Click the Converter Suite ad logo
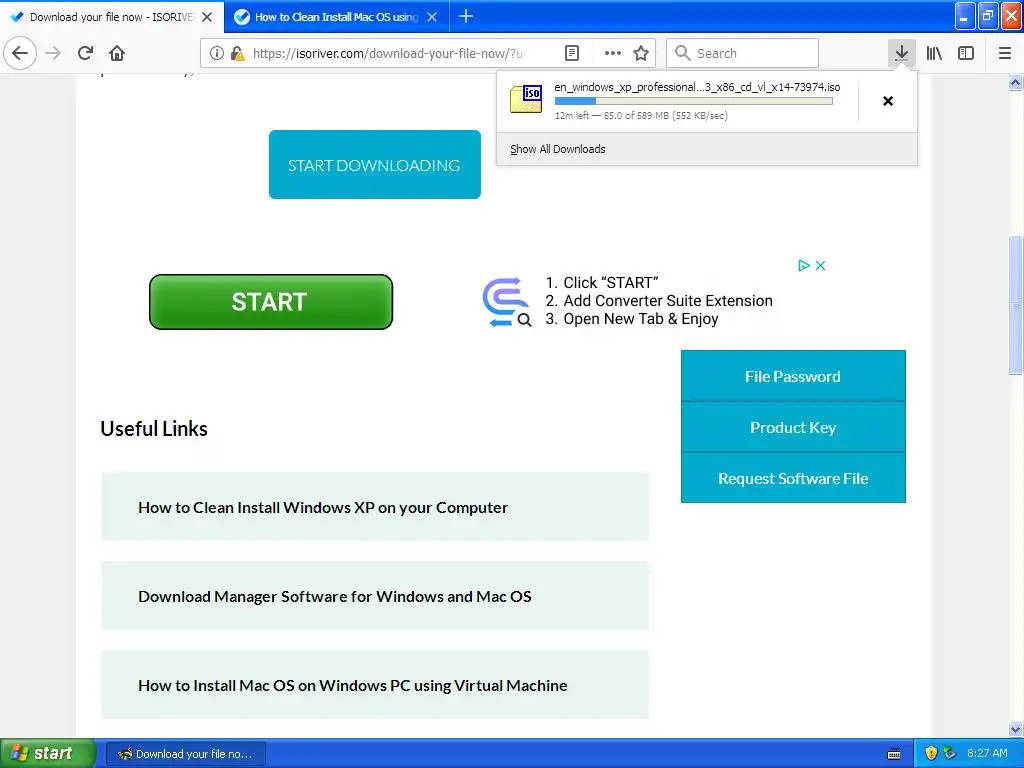Image resolution: width=1024 pixels, height=768 pixels. [506, 302]
